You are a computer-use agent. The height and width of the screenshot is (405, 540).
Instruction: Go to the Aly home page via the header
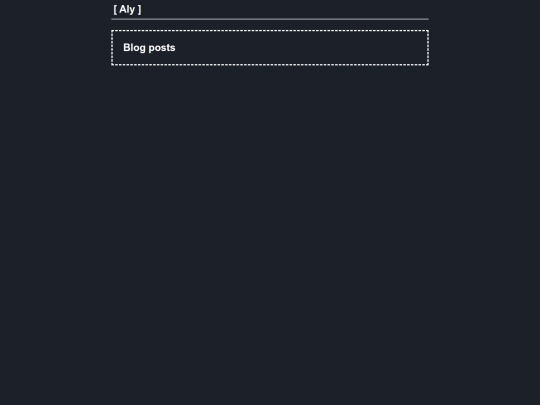tap(127, 10)
